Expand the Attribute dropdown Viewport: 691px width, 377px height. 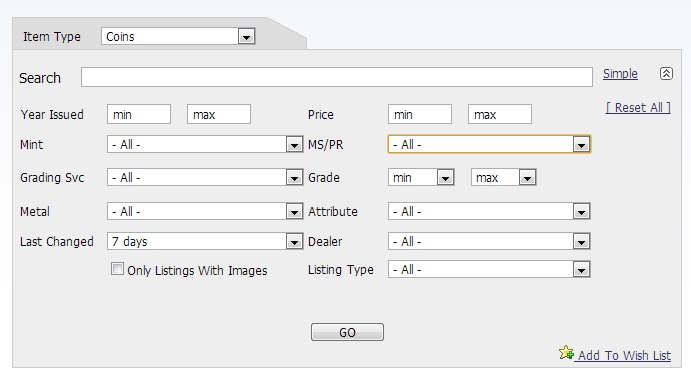[489, 211]
